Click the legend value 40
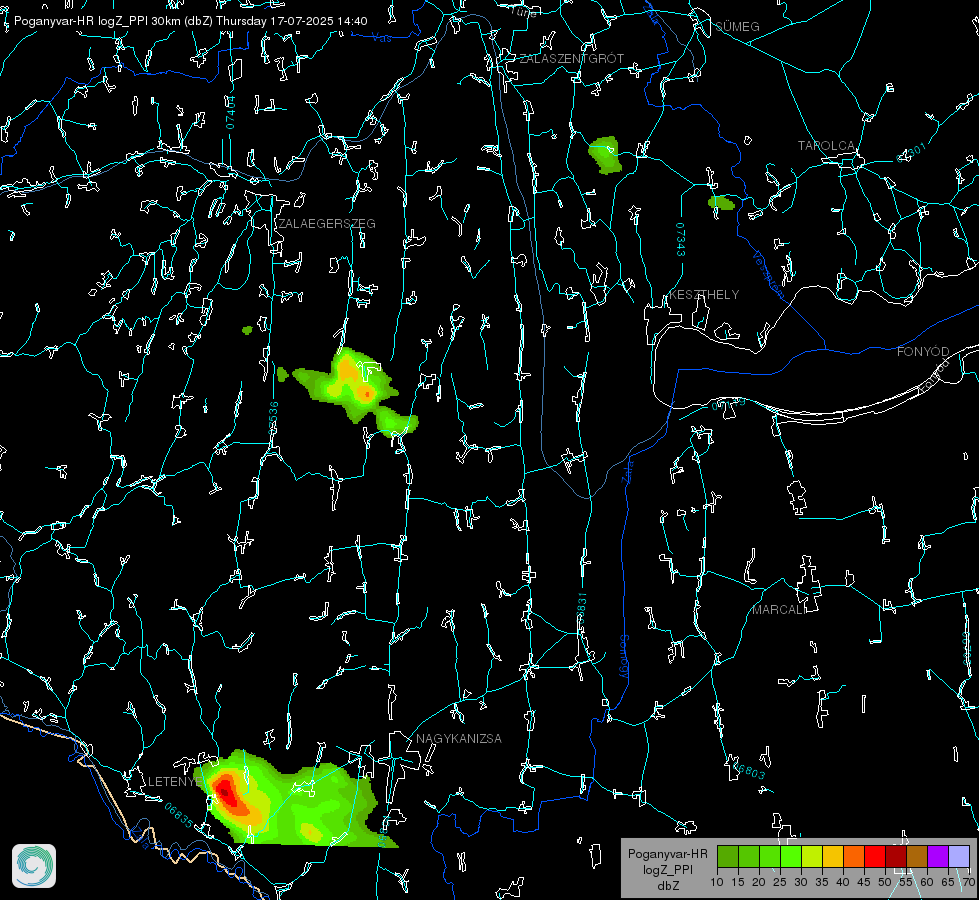Viewport: 979px width, 900px height. (x=842, y=882)
